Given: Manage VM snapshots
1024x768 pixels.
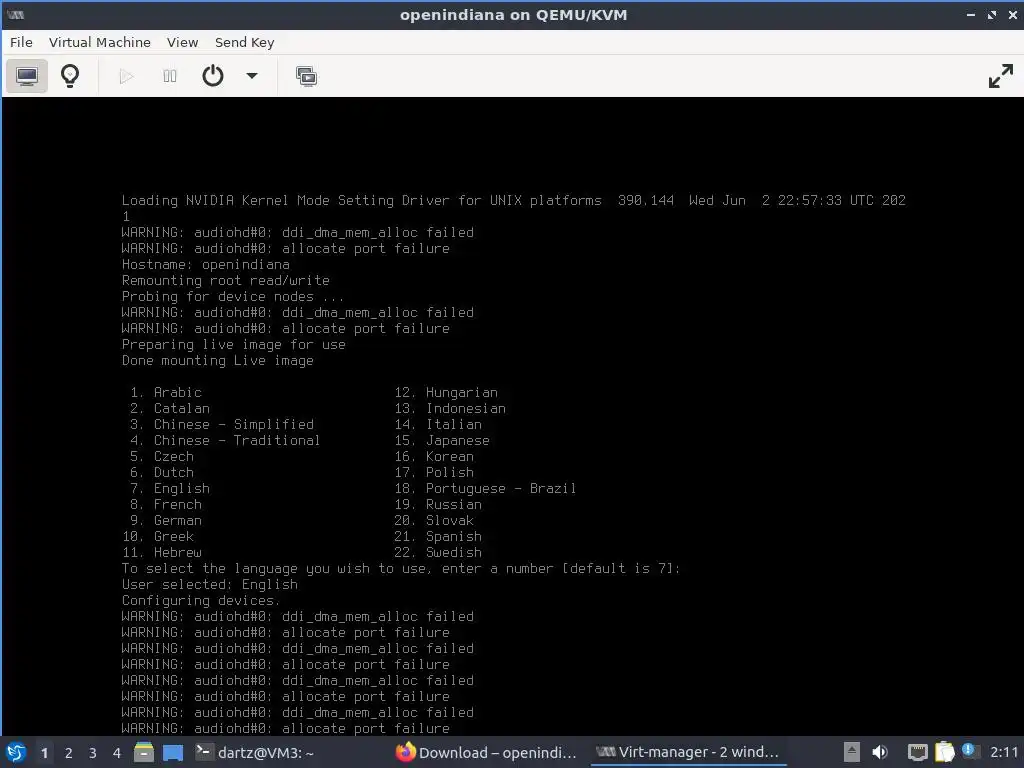Looking at the screenshot, I should [x=306, y=76].
